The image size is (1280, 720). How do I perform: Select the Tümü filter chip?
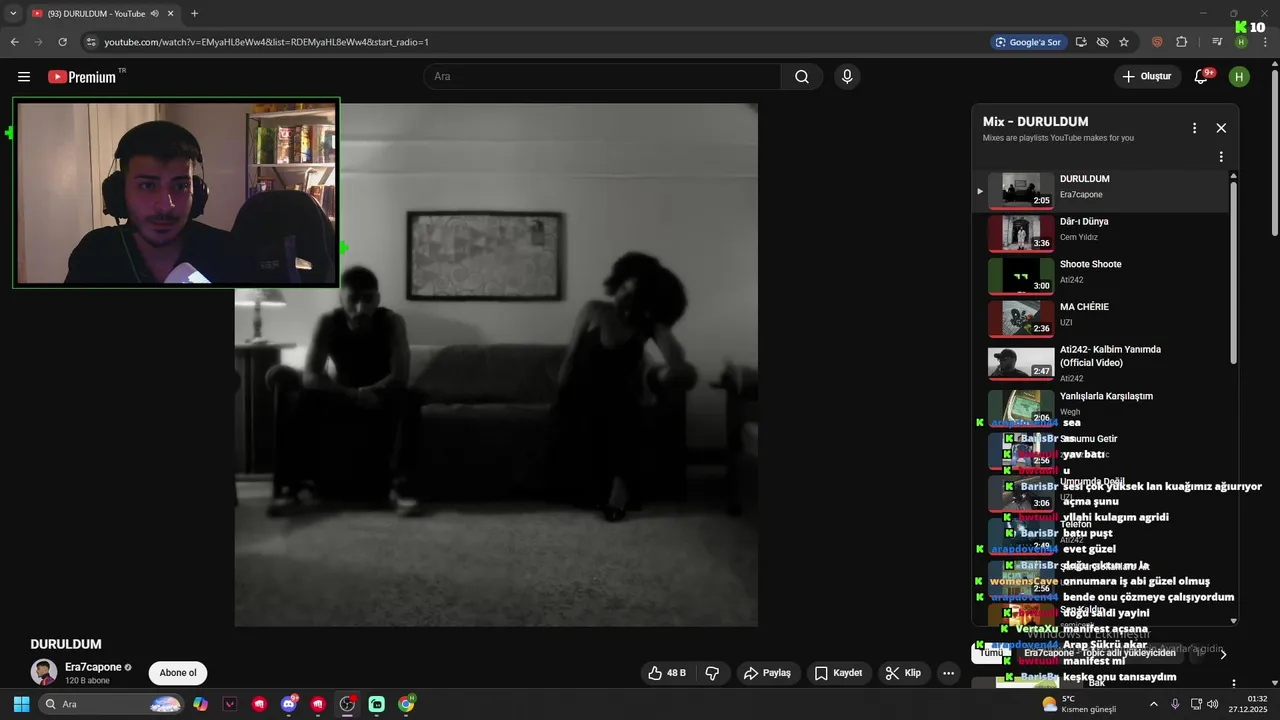pyautogui.click(x=990, y=653)
